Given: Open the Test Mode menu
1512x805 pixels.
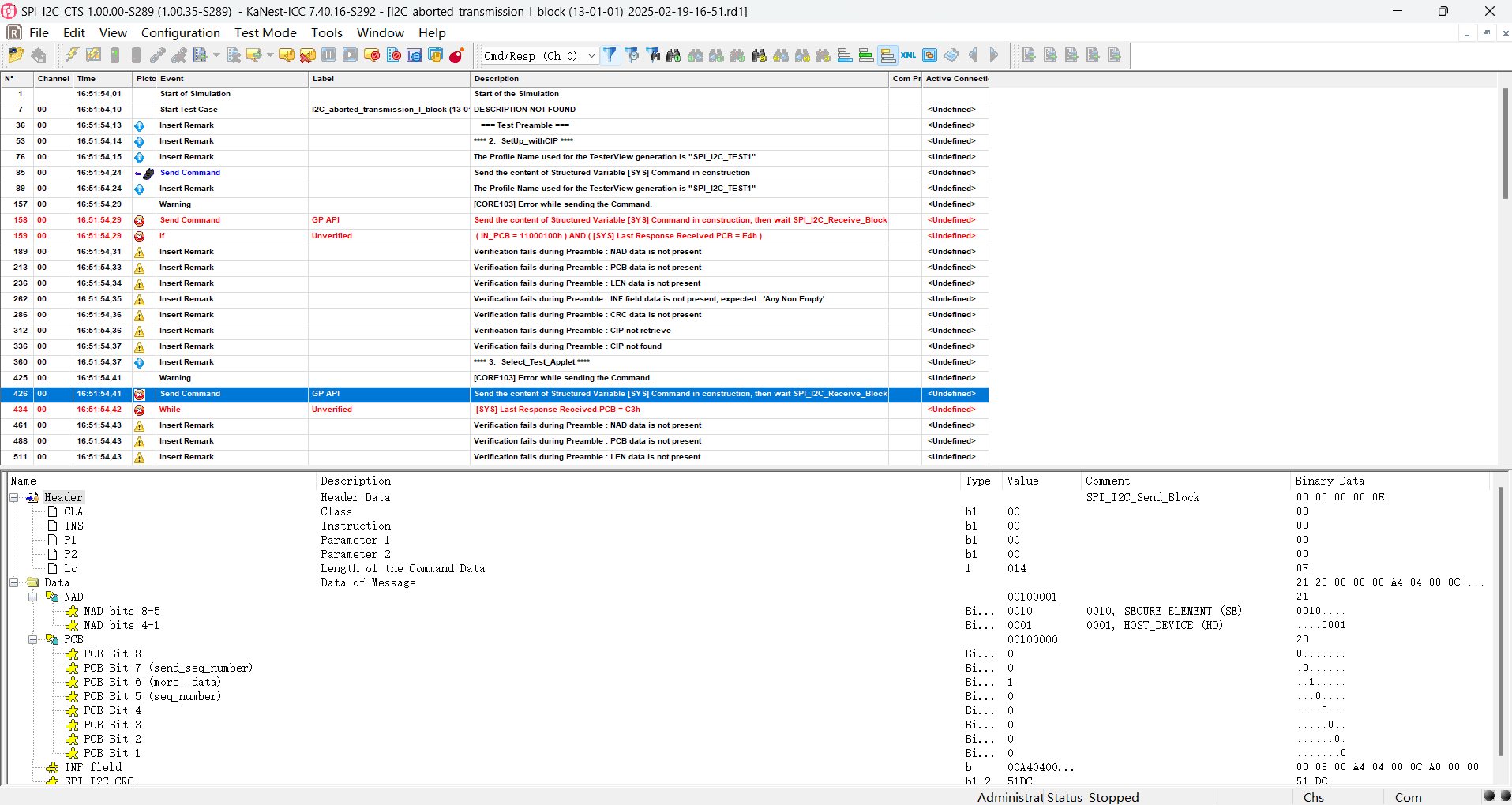Looking at the screenshot, I should coord(265,32).
